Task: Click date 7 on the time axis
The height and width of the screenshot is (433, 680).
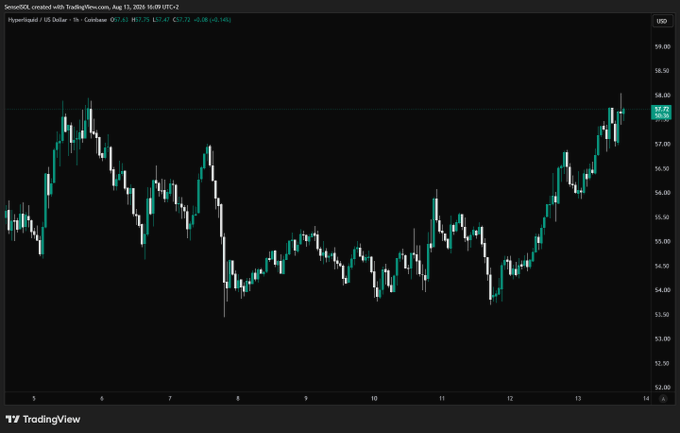Action: click(x=170, y=398)
